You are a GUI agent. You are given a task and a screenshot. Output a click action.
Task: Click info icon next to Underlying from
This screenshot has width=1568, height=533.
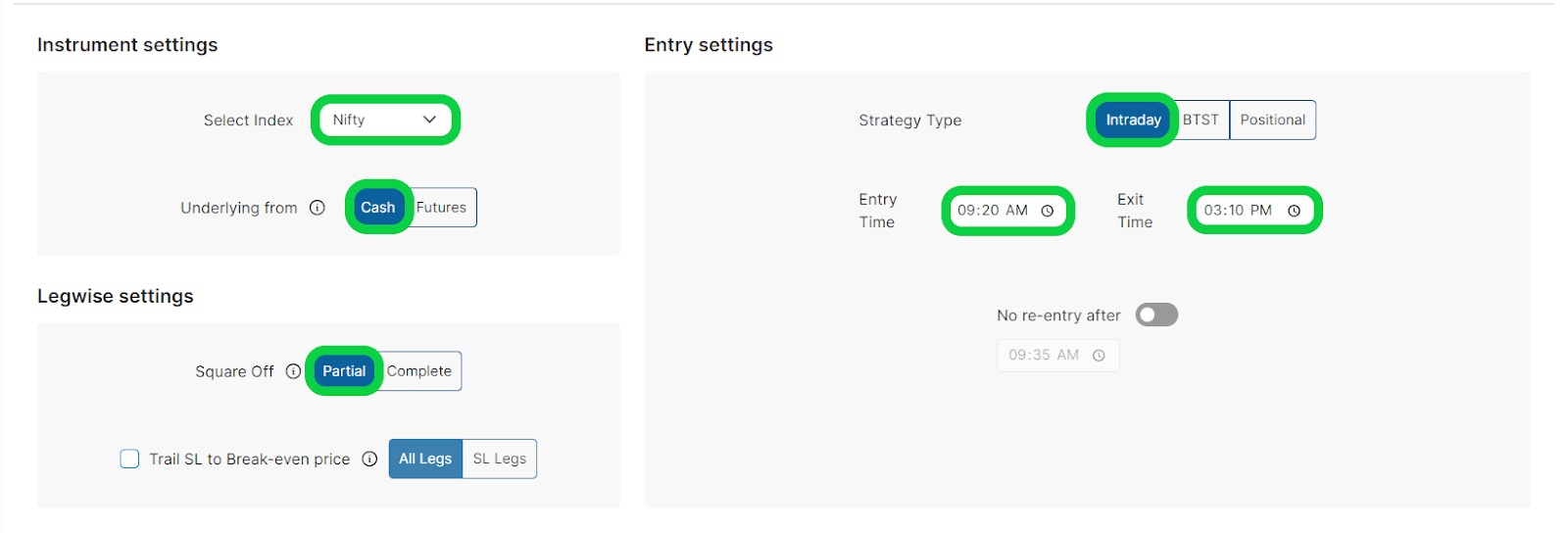(x=318, y=208)
